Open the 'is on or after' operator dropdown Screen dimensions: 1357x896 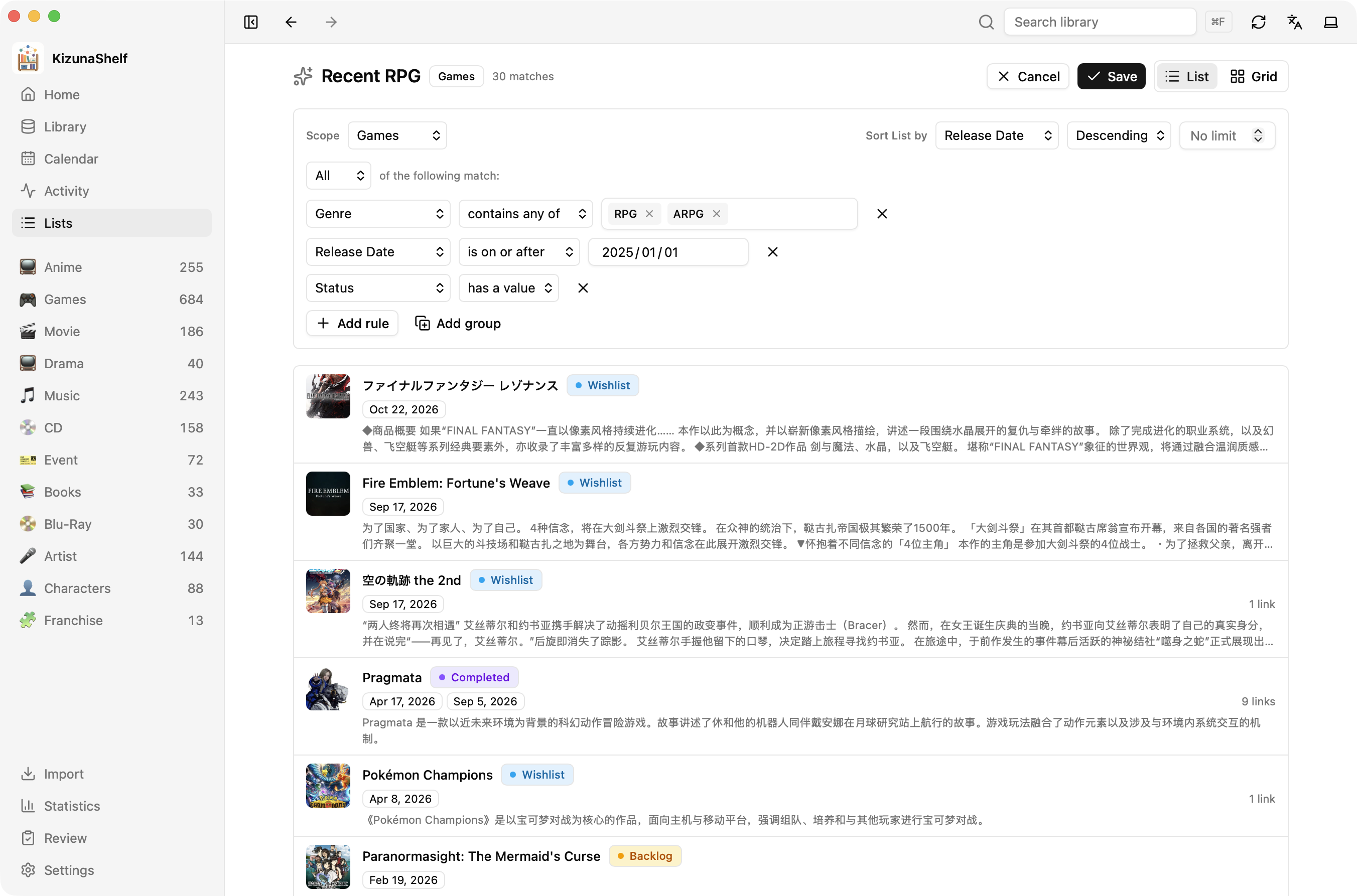pos(519,252)
